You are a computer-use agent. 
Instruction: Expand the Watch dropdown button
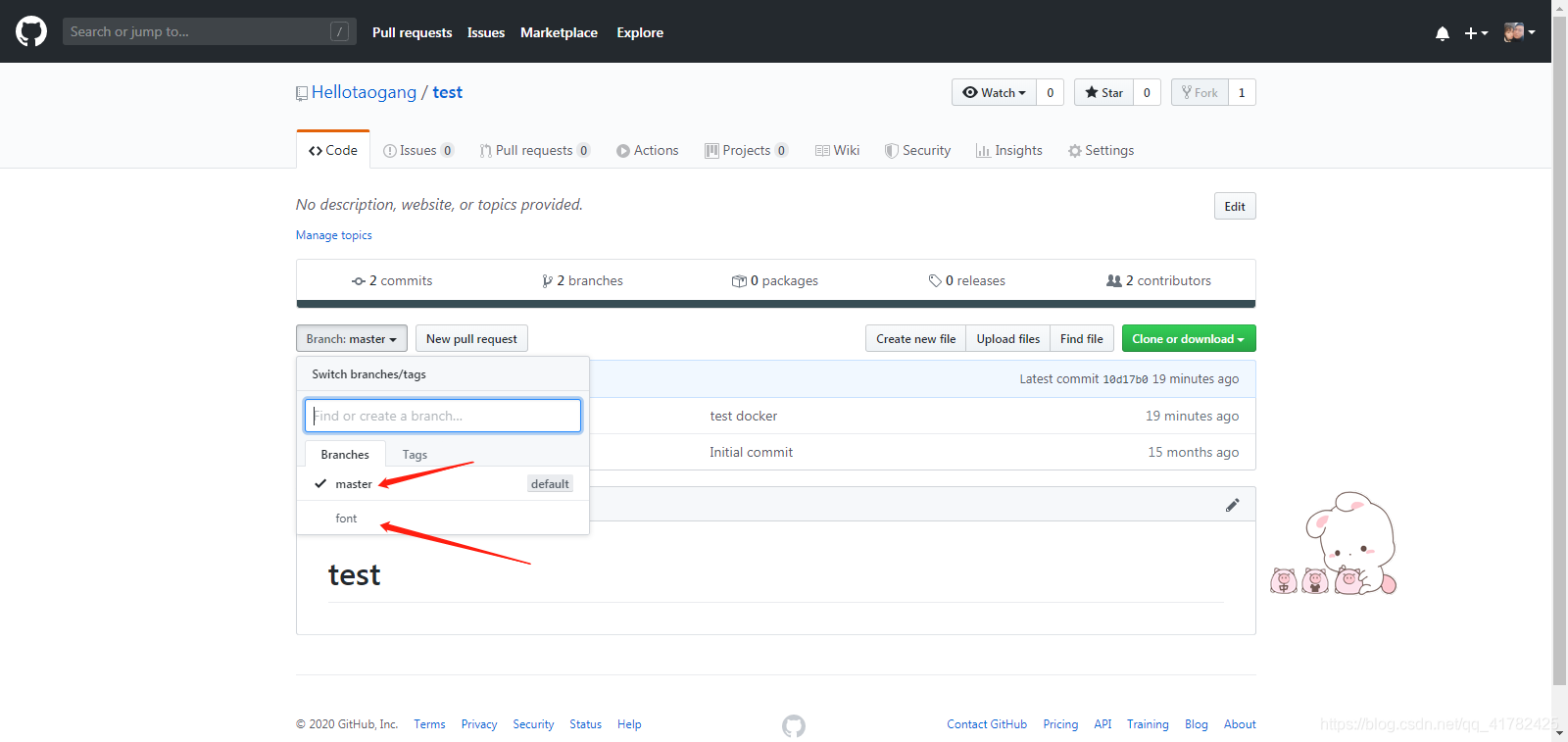pos(994,92)
